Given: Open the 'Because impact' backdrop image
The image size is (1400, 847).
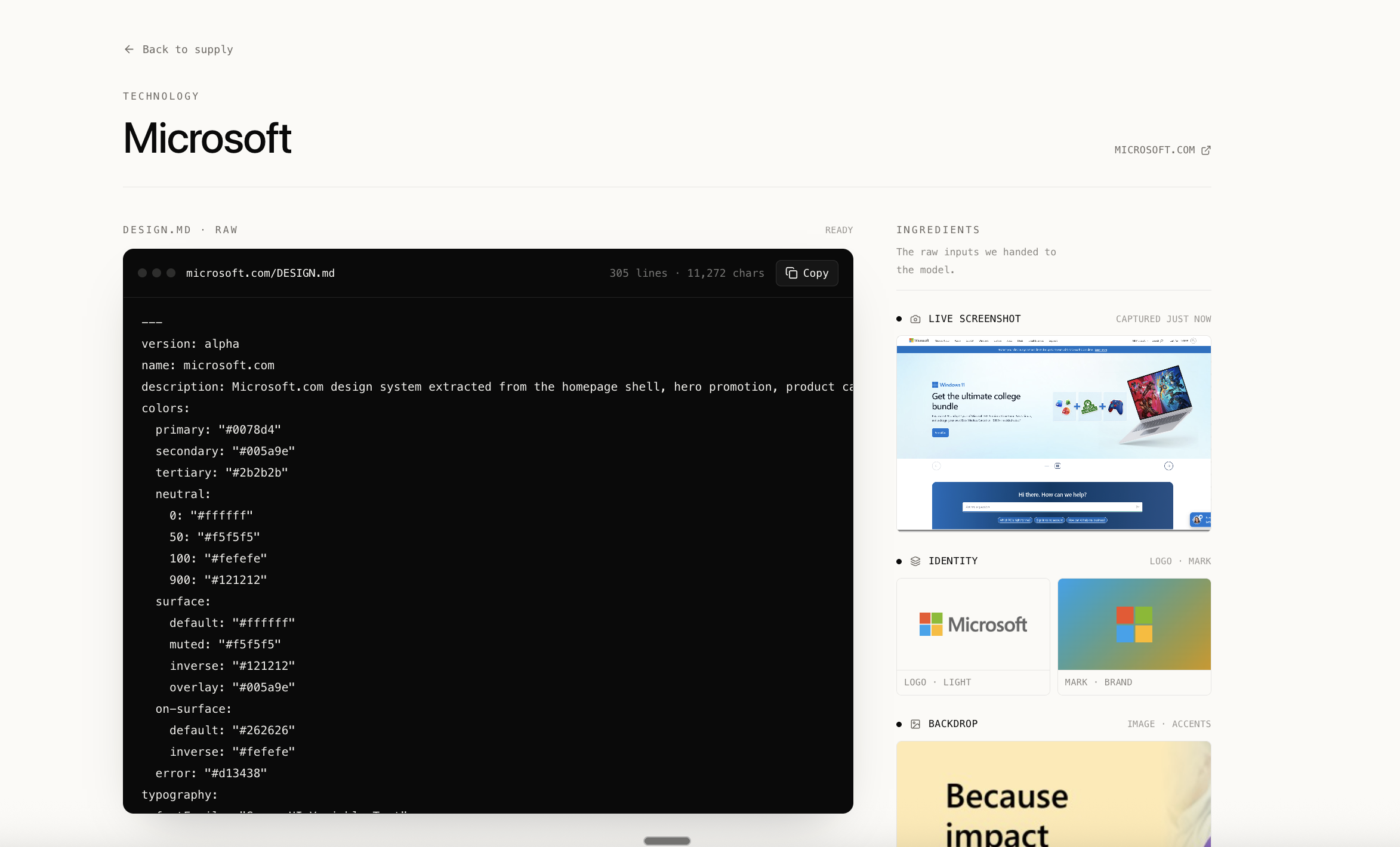Looking at the screenshot, I should click(1054, 794).
